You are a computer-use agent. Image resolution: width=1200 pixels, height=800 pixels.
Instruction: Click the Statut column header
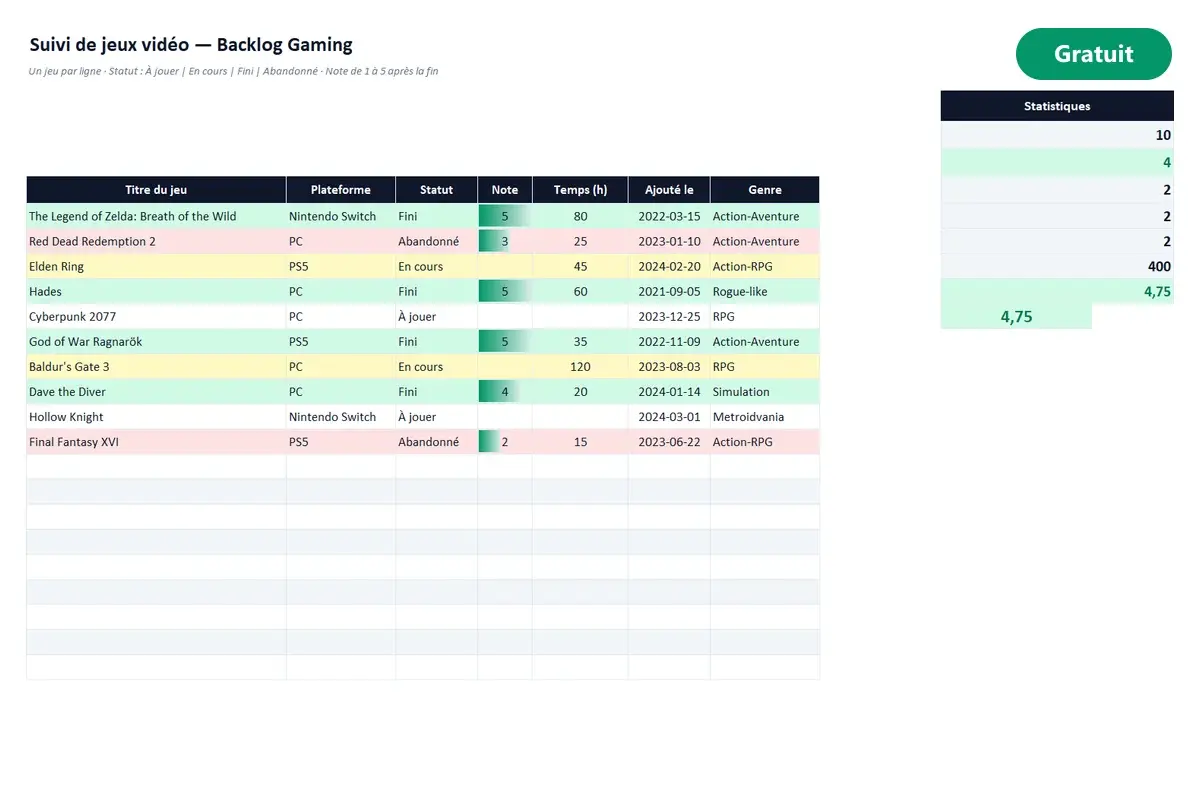coord(436,190)
